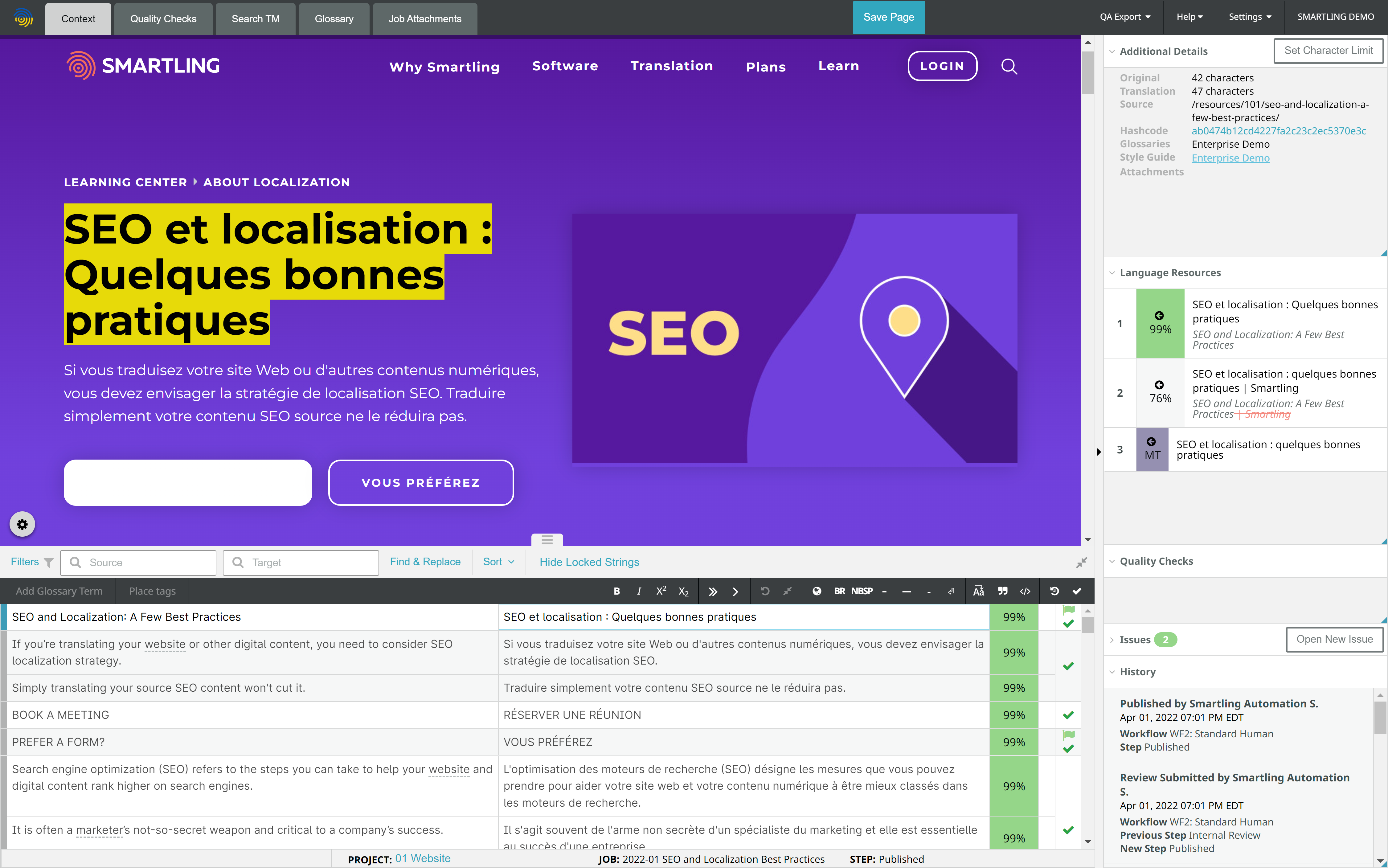Click the round gear icon over the preview

point(23,524)
